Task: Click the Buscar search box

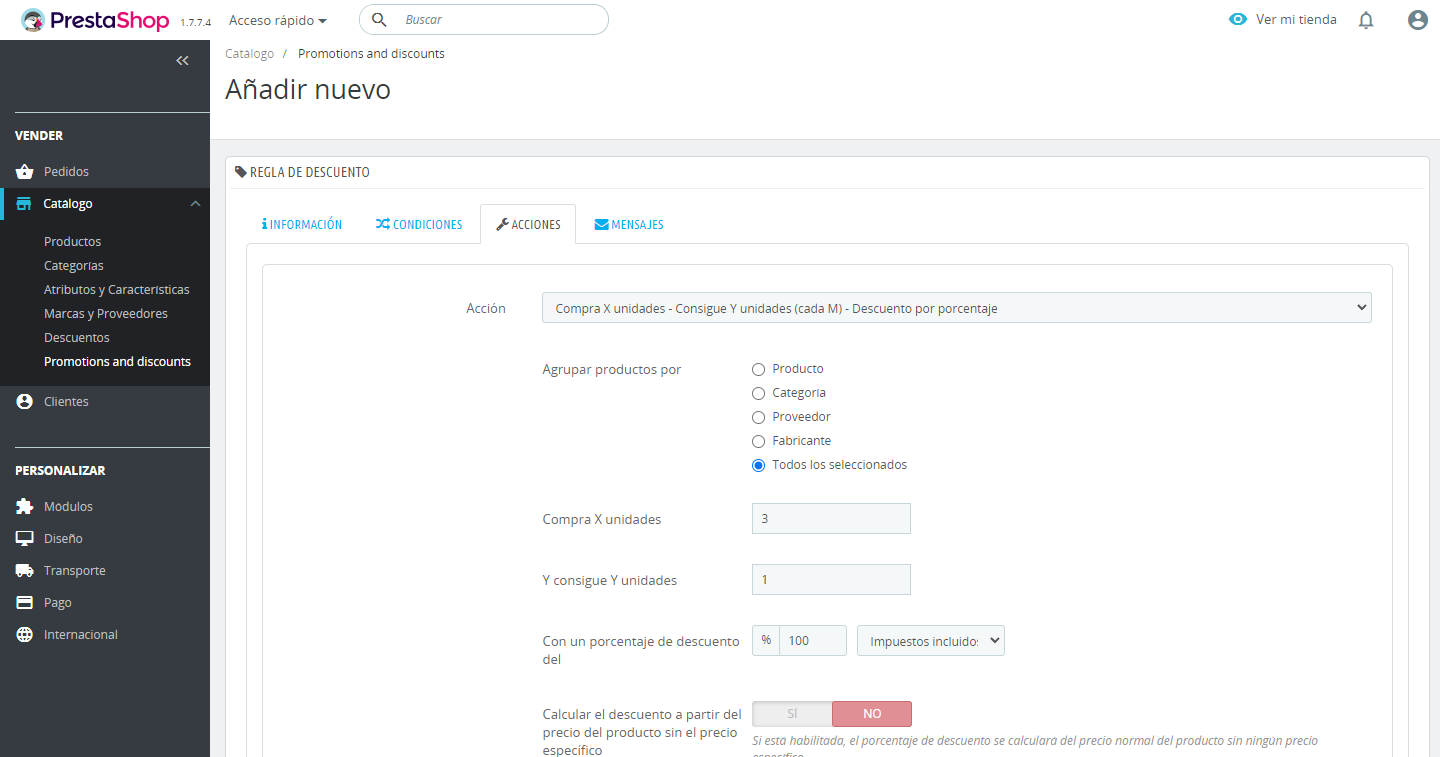Action: pos(500,20)
